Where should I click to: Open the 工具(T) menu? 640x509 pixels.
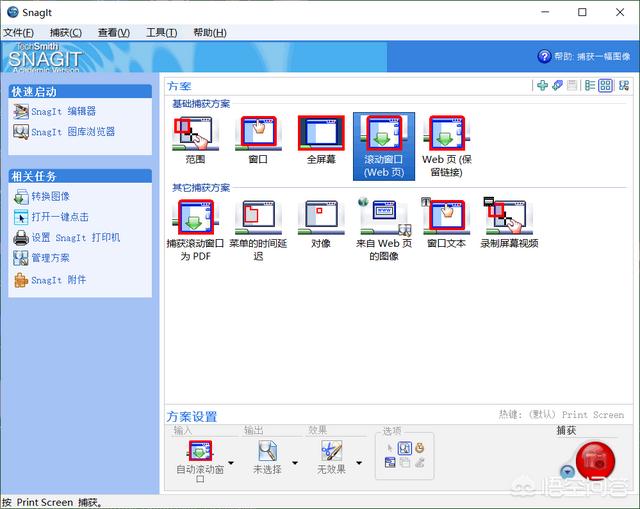click(x=162, y=33)
